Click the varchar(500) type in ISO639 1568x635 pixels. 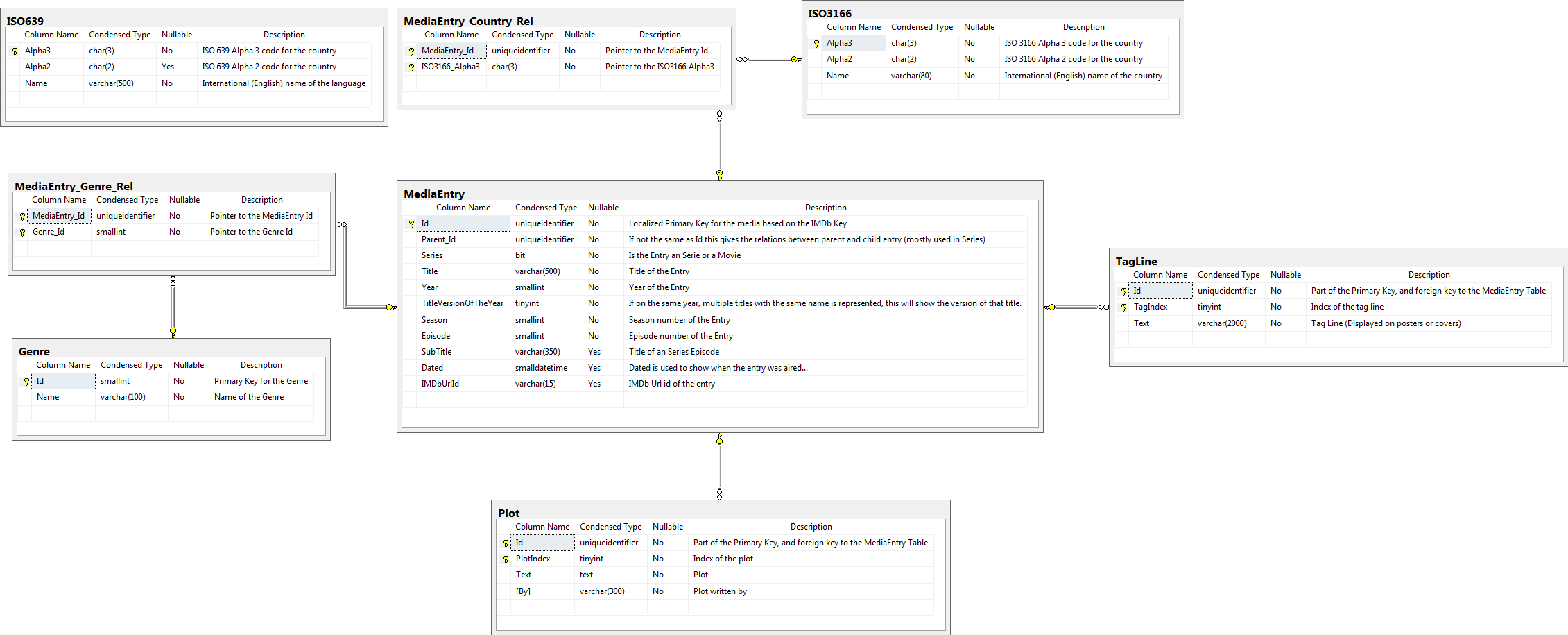(x=111, y=83)
